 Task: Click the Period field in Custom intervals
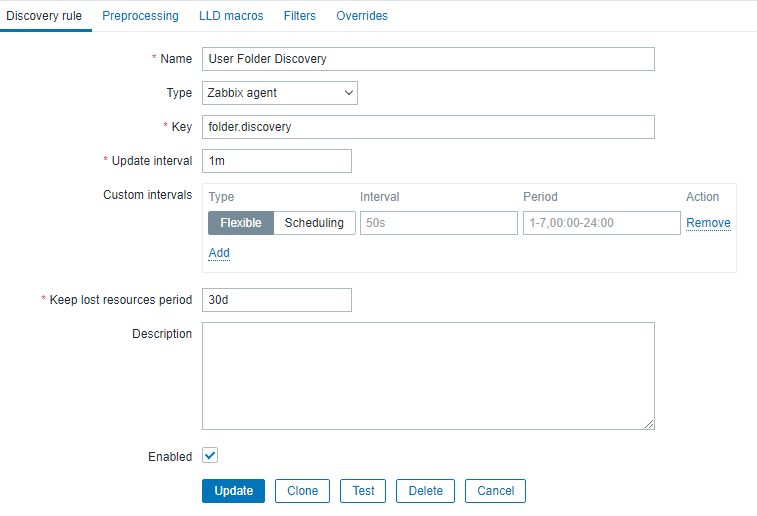click(601, 223)
